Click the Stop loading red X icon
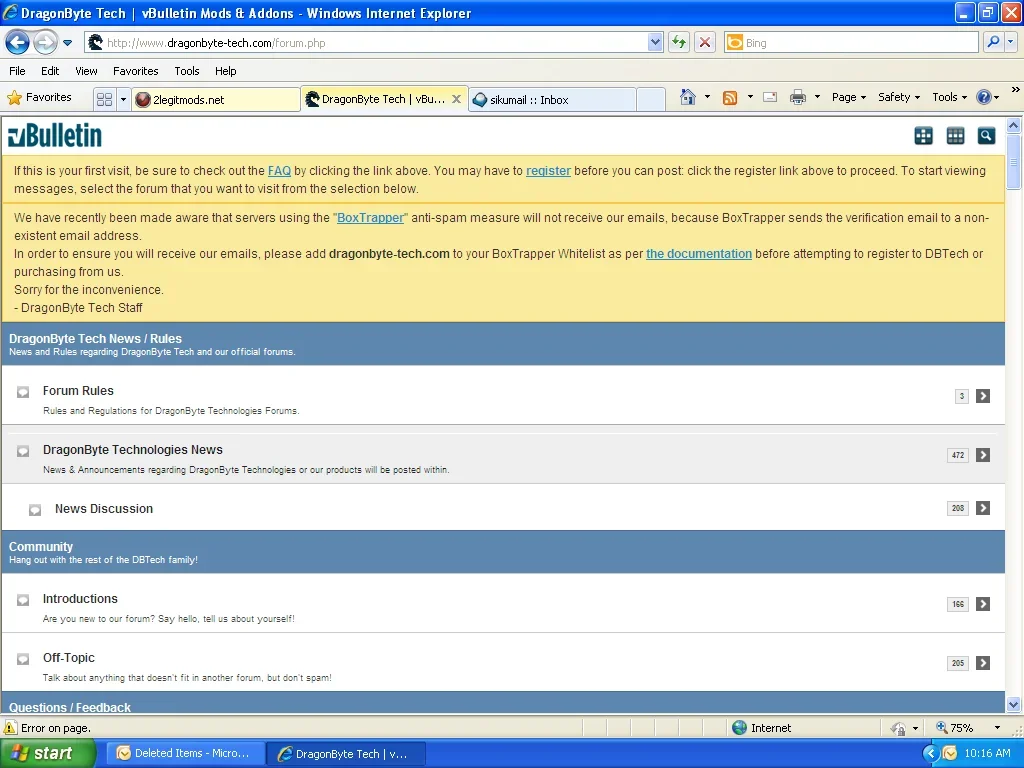1024x768 pixels. click(x=705, y=43)
